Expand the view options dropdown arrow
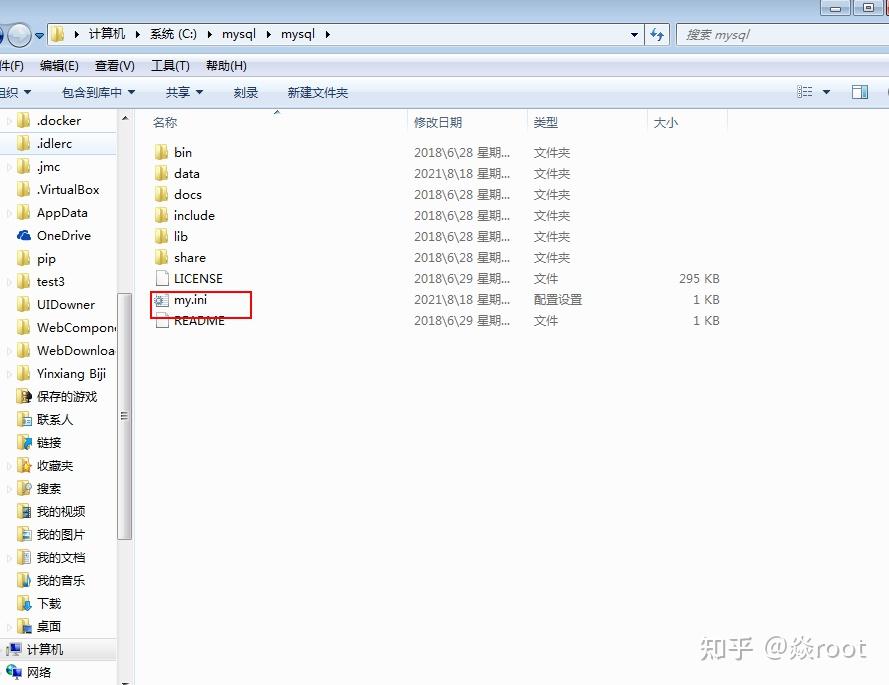Screen dimensions: 889x685 point(826,92)
